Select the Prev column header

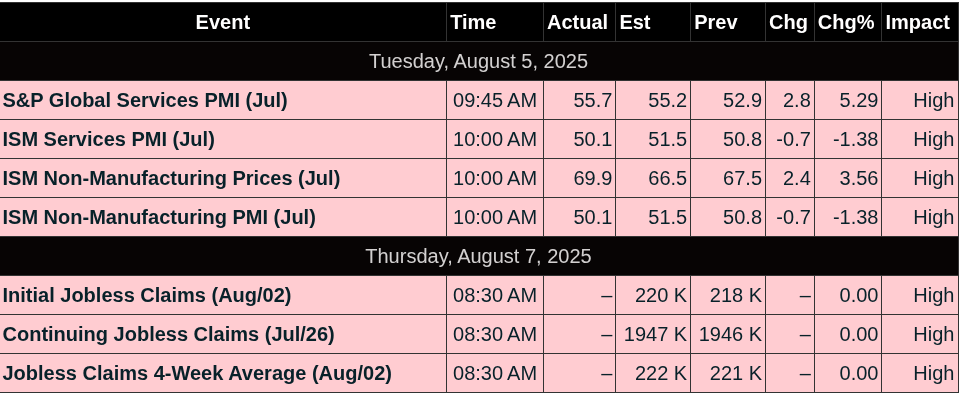tap(728, 22)
